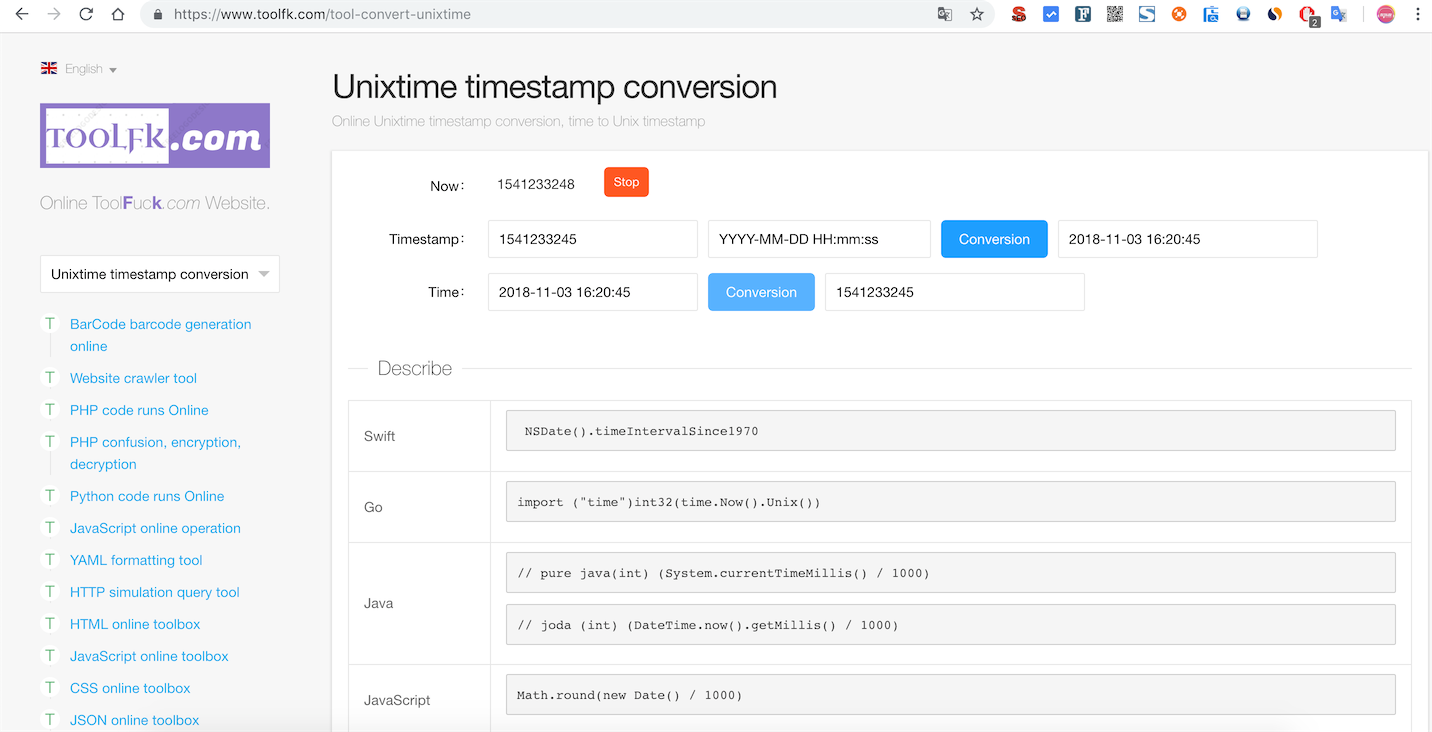
Task: Click inside the YYYY-MM-DD HH:mm:ss format field
Action: click(818, 239)
